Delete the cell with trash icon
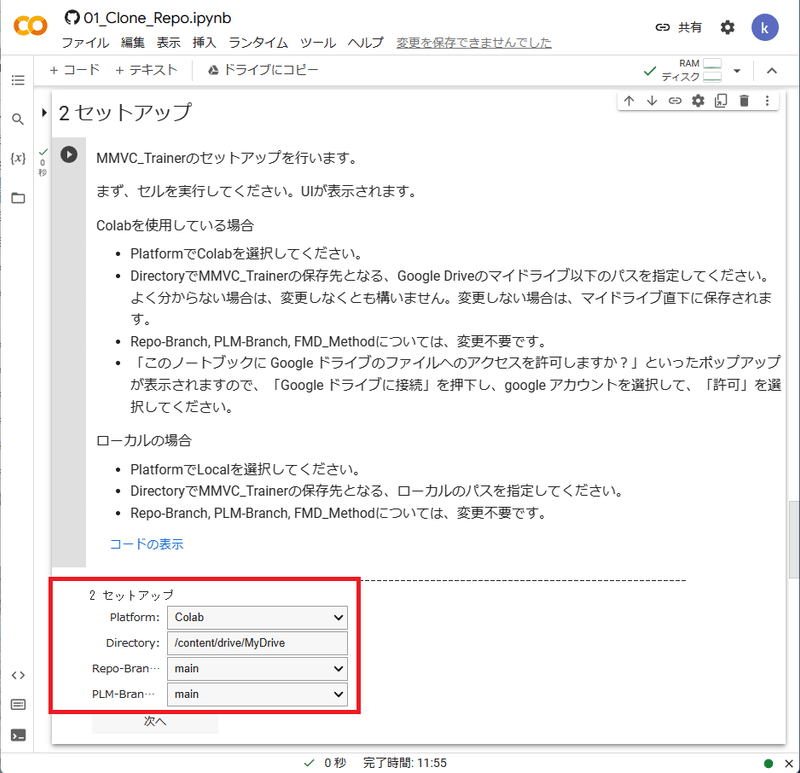This screenshot has height=773, width=800. click(744, 101)
